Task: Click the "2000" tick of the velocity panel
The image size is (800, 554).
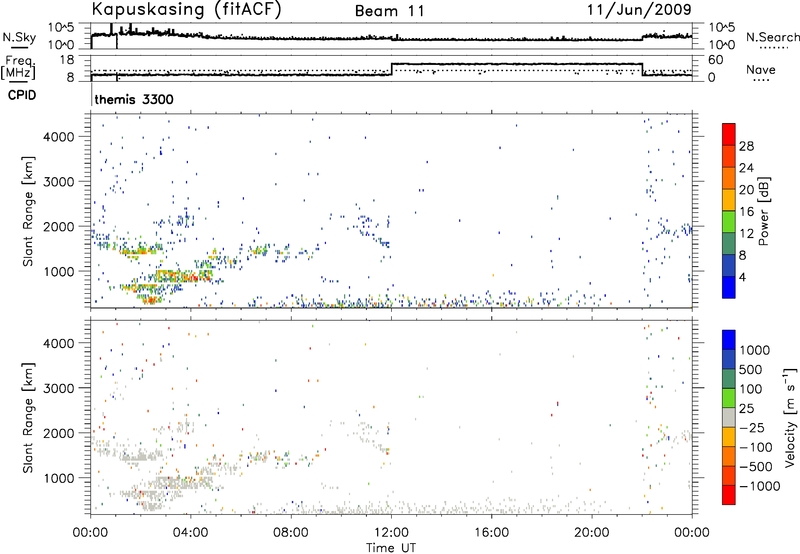Action: [x=58, y=433]
